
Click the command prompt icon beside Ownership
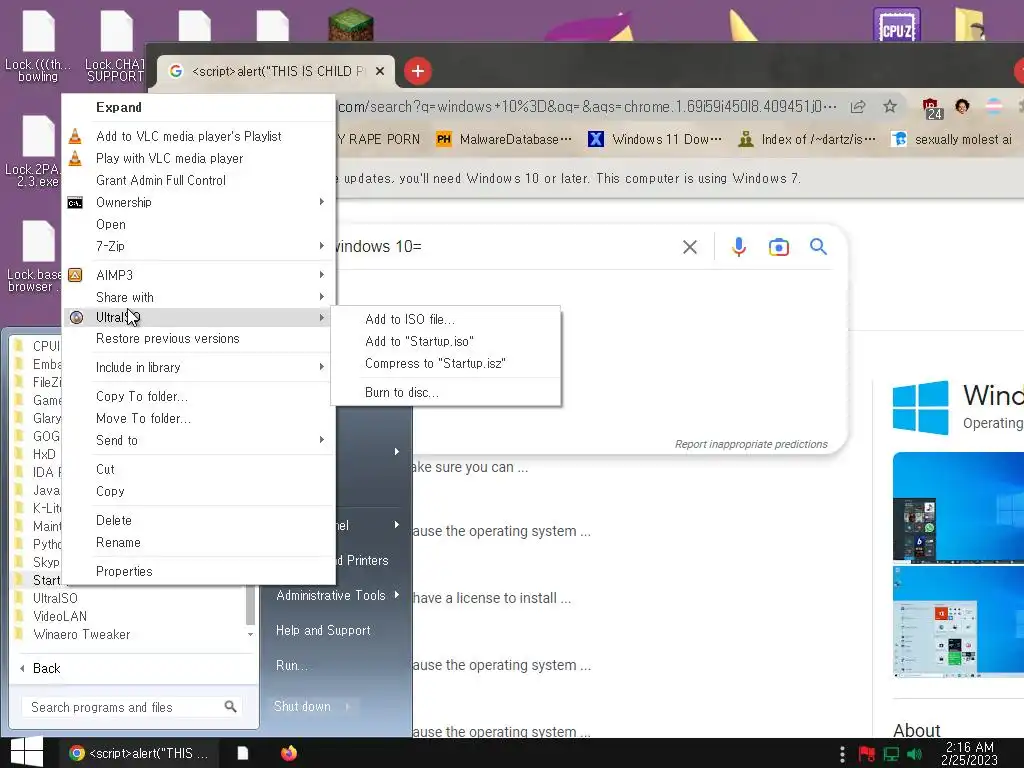(x=75, y=202)
